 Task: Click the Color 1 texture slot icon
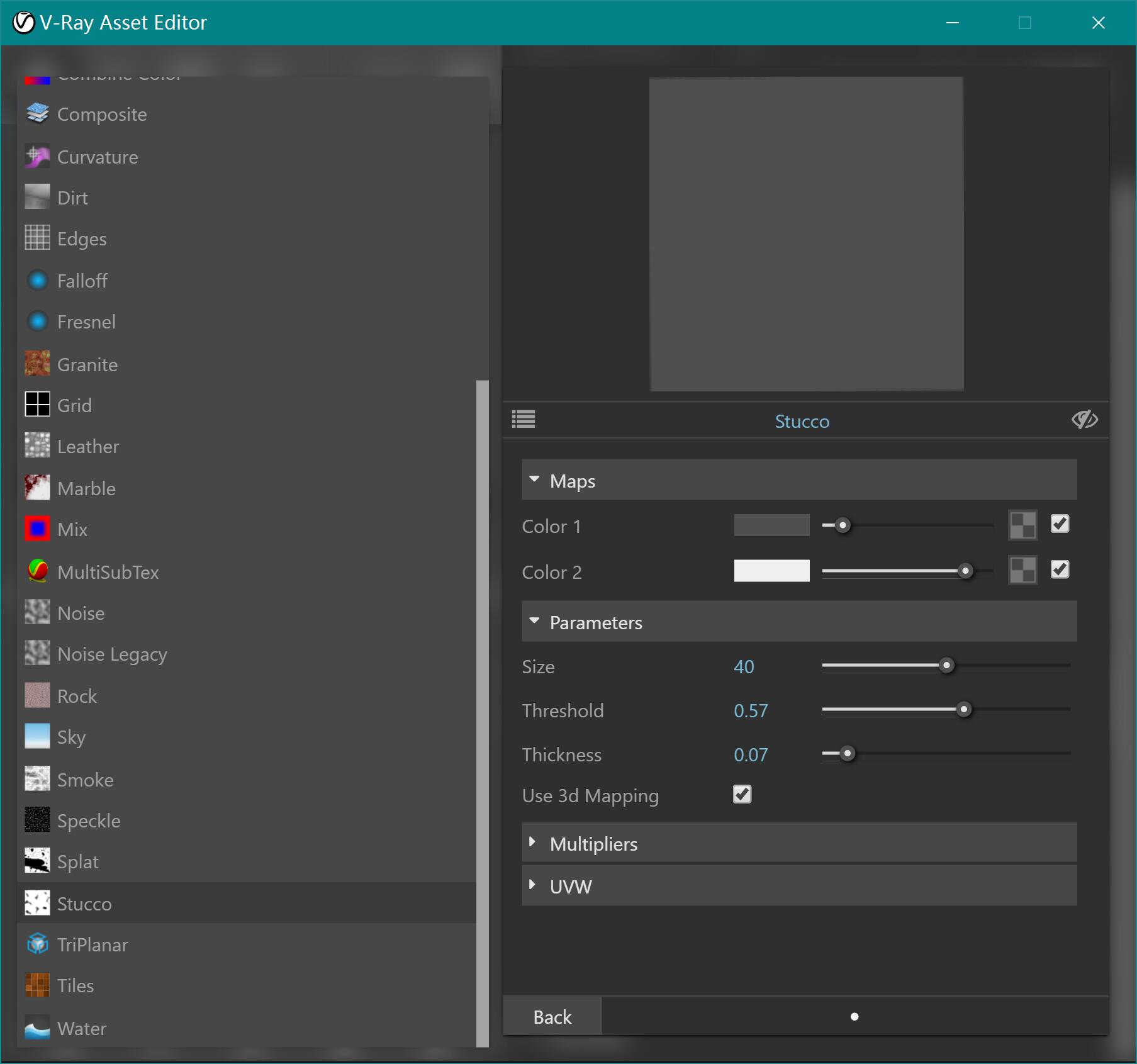[x=1022, y=525]
